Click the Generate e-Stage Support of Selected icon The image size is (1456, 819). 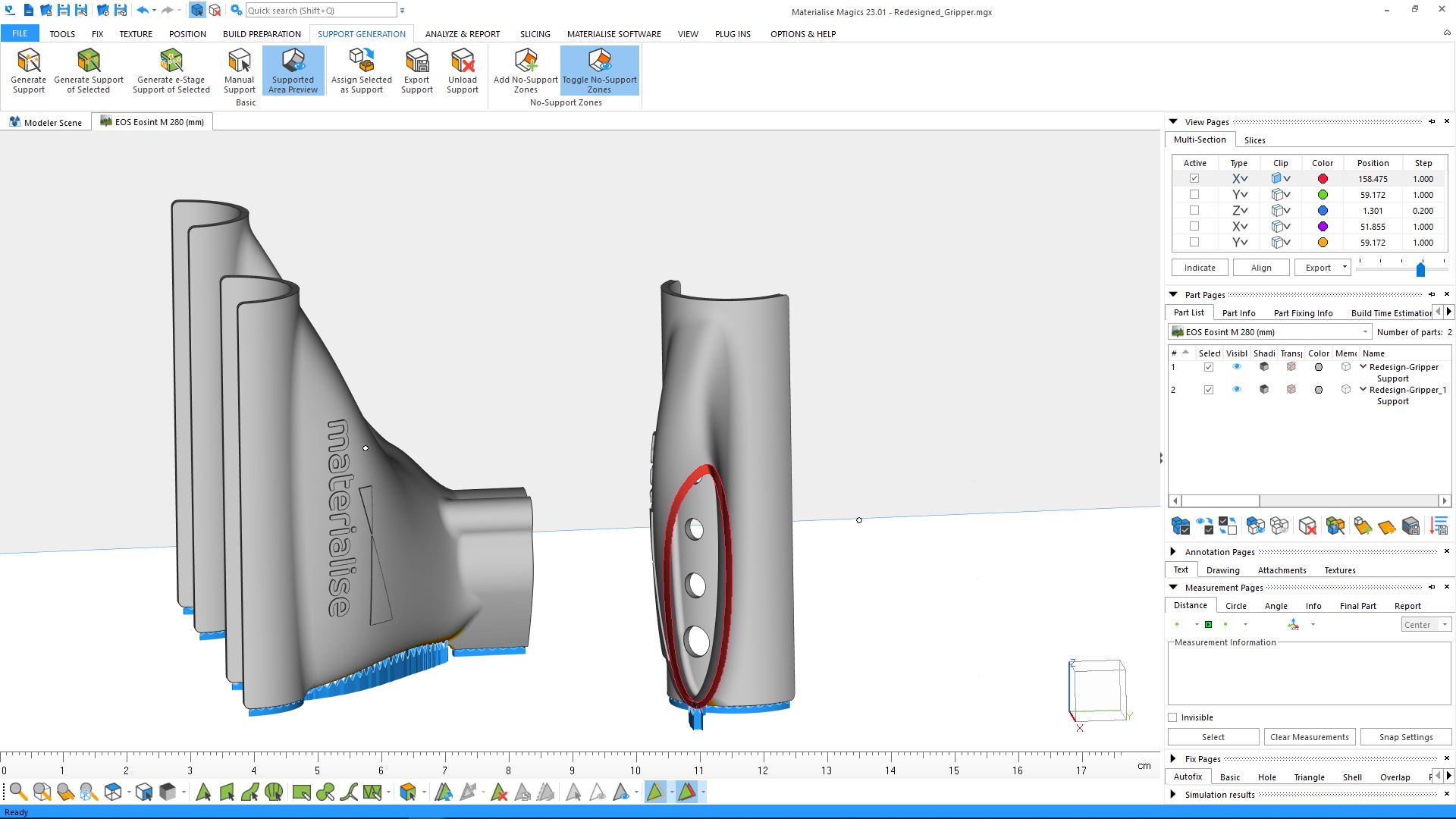[171, 71]
